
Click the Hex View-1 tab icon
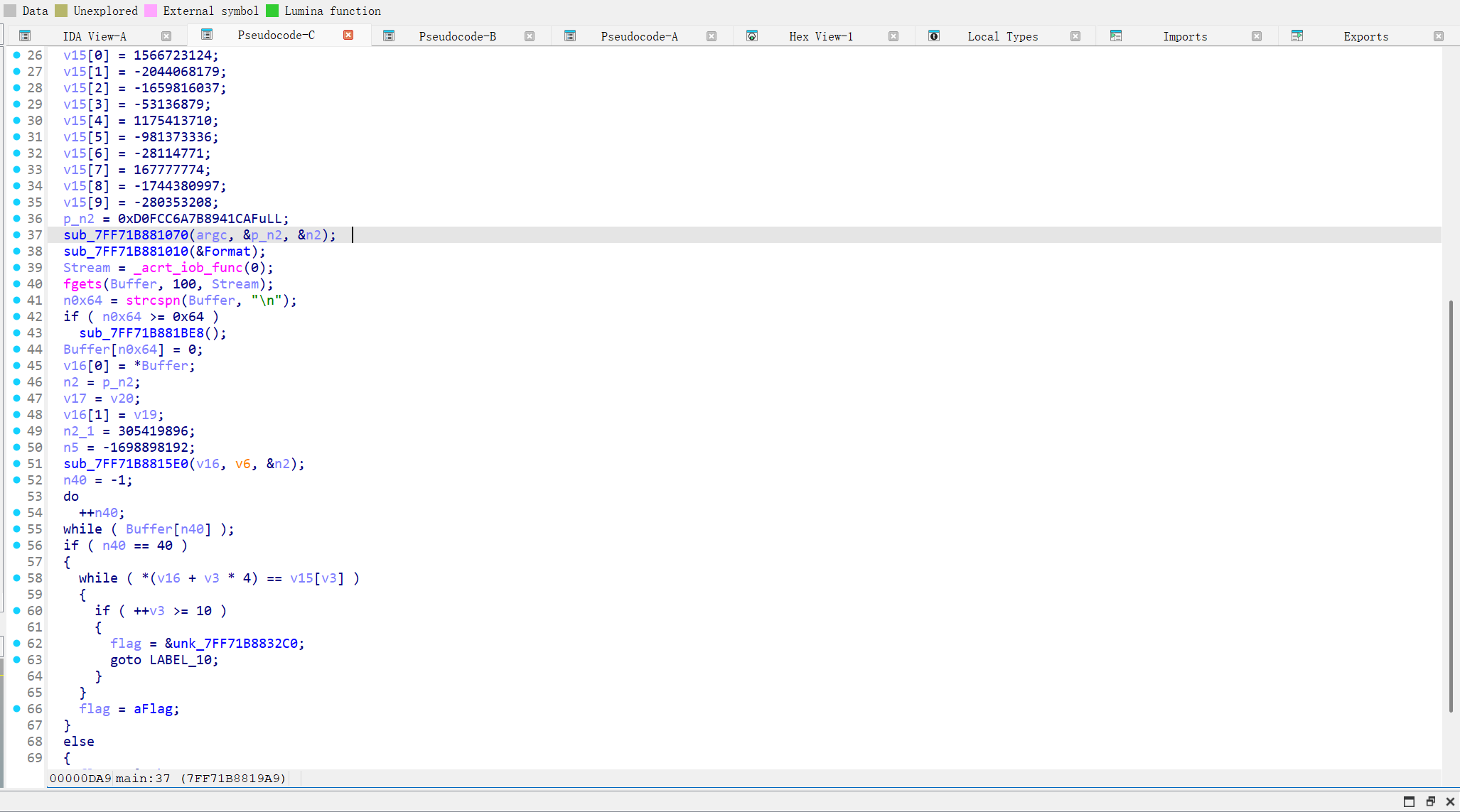(751, 36)
